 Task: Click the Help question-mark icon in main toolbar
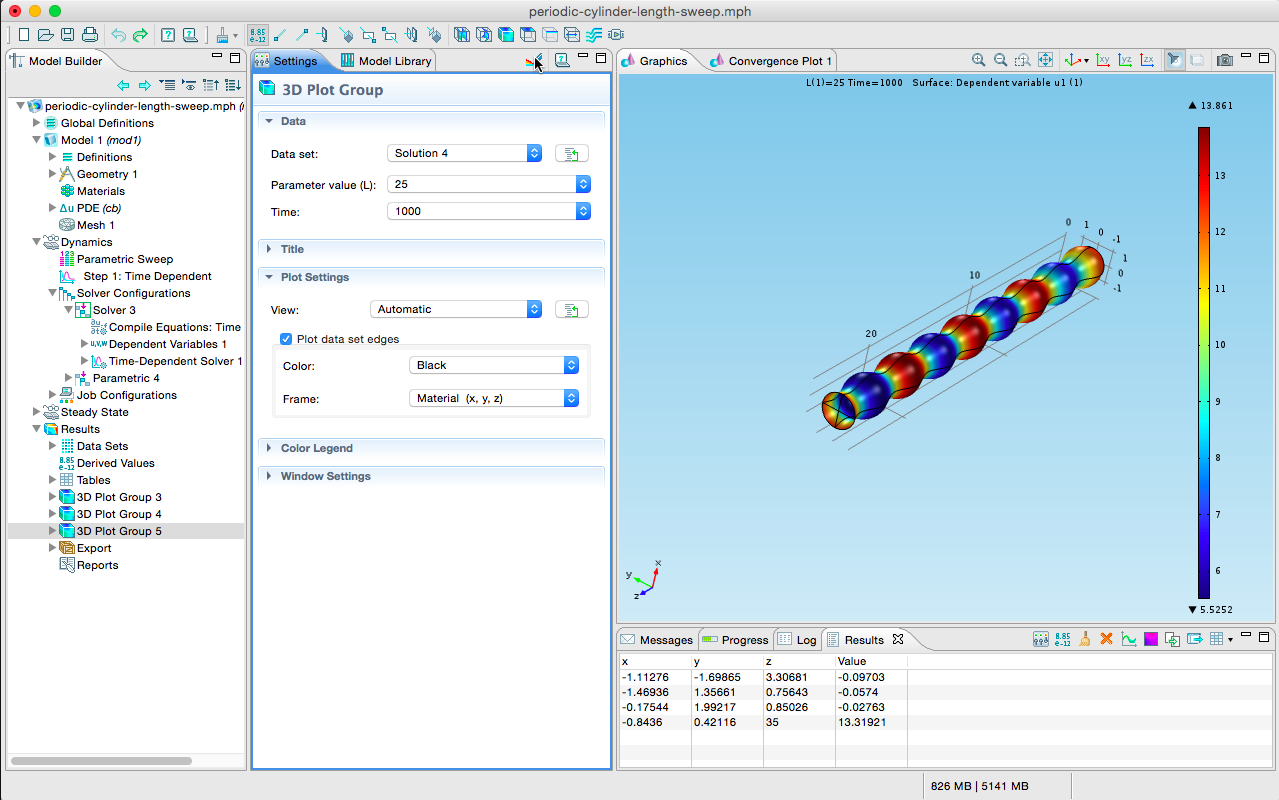click(168, 35)
